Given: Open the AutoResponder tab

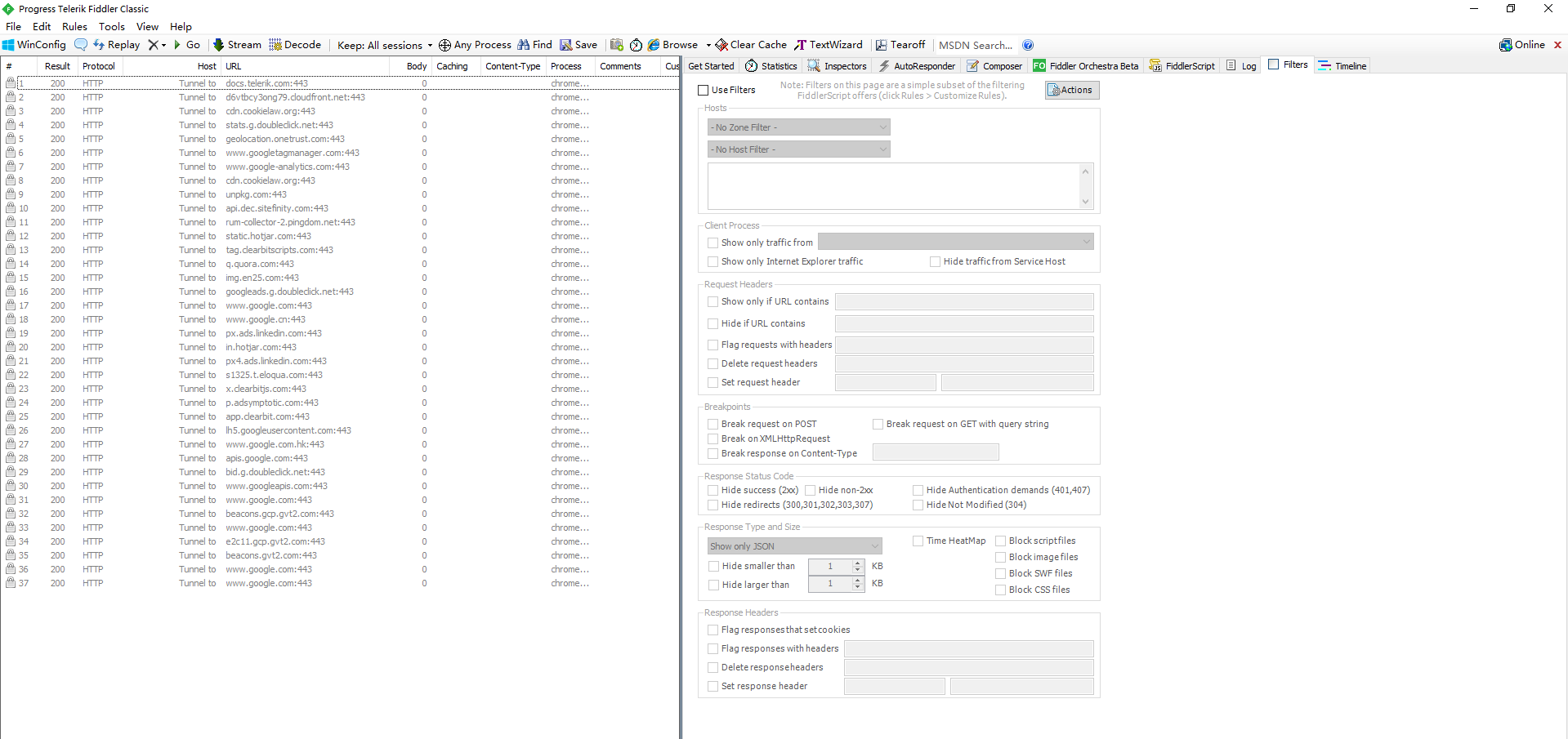Looking at the screenshot, I should click(x=917, y=66).
